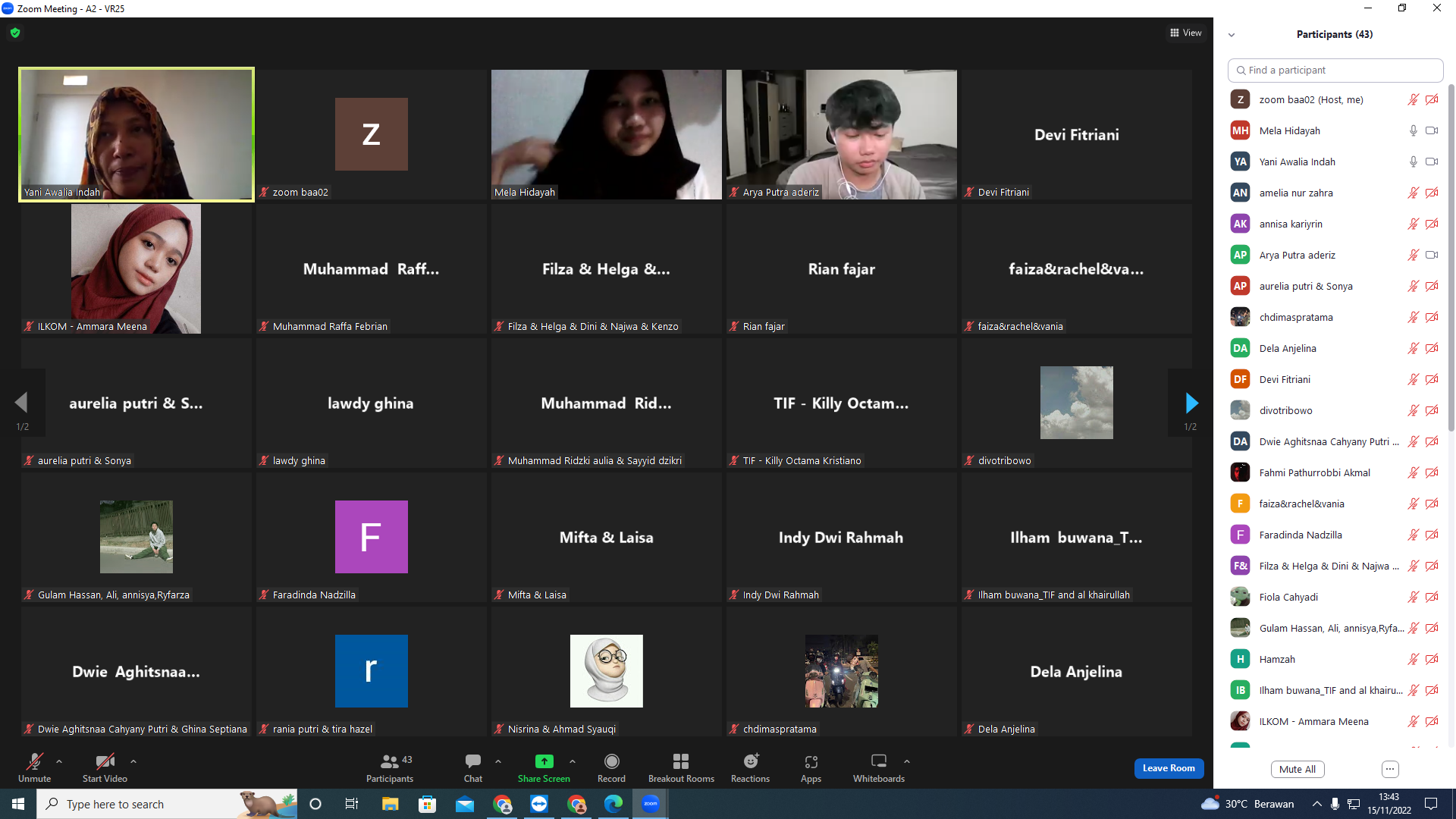1456x819 pixels.
Task: Click the scrollbar in Participants panel
Action: pos(1451,258)
